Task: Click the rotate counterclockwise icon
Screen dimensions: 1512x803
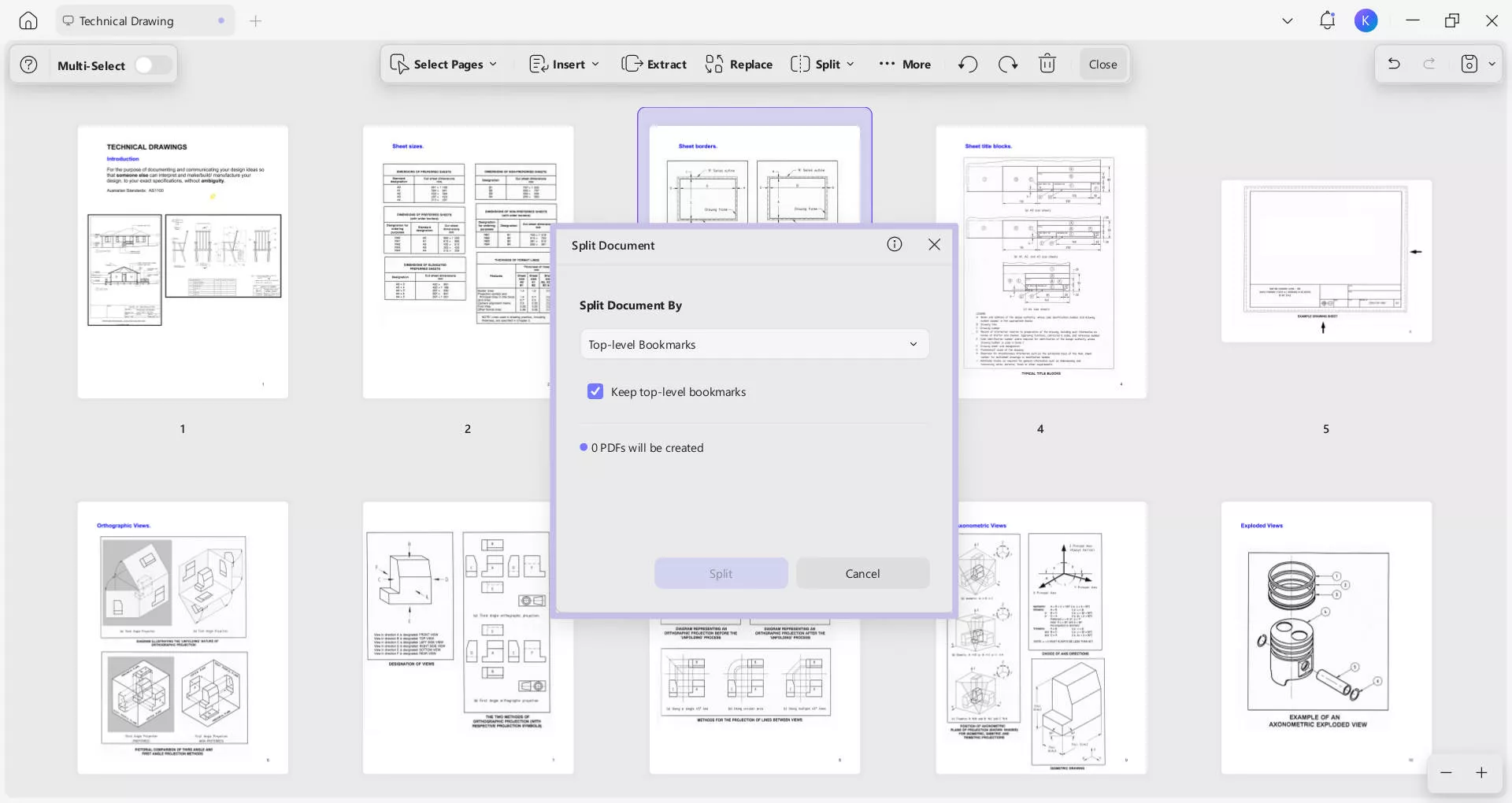Action: pyautogui.click(x=968, y=65)
